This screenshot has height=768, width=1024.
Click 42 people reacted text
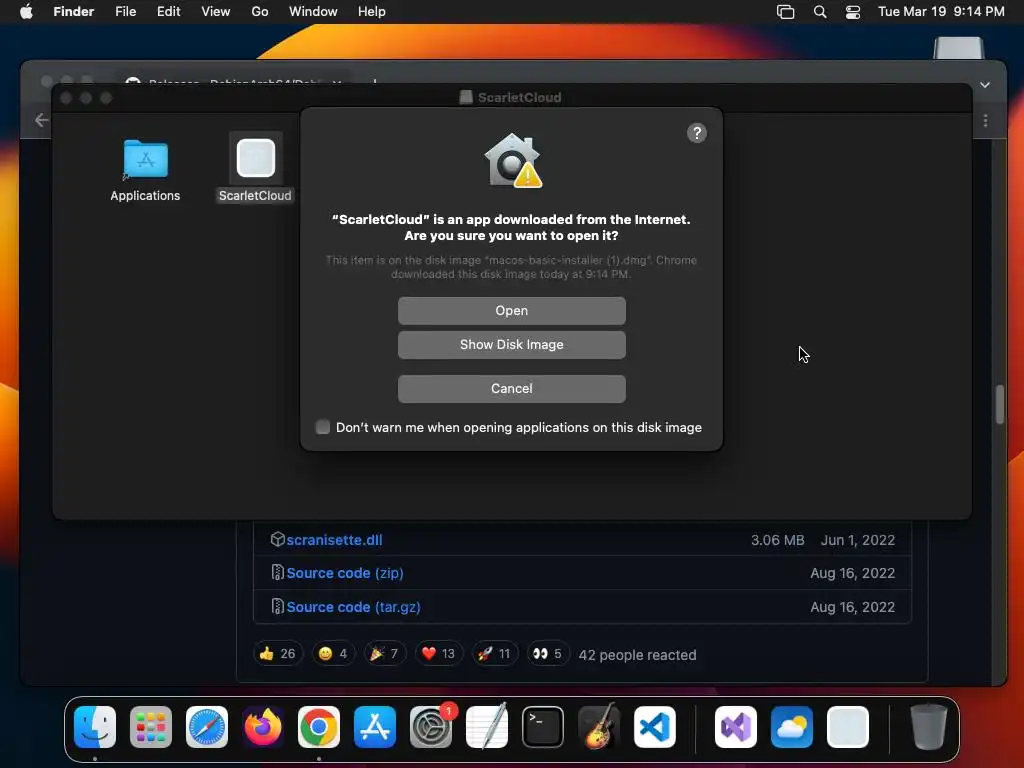637,655
